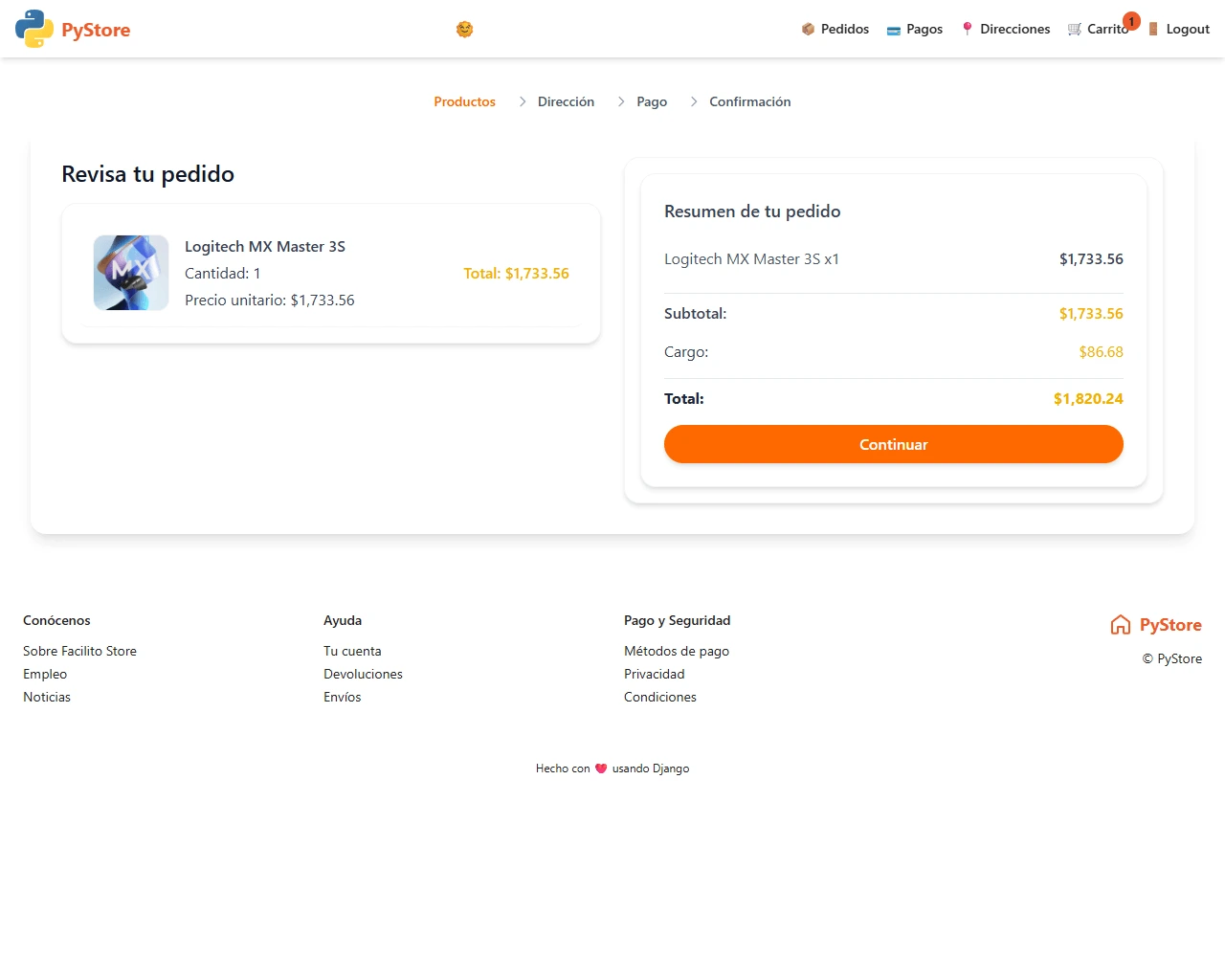
Task: Click the smiley emoji icon in header
Action: pyautogui.click(x=464, y=30)
